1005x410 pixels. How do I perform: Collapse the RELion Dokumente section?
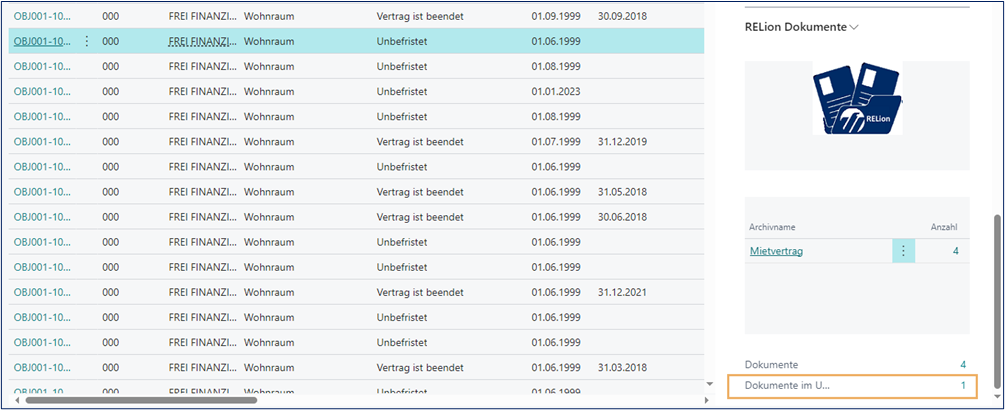click(853, 27)
